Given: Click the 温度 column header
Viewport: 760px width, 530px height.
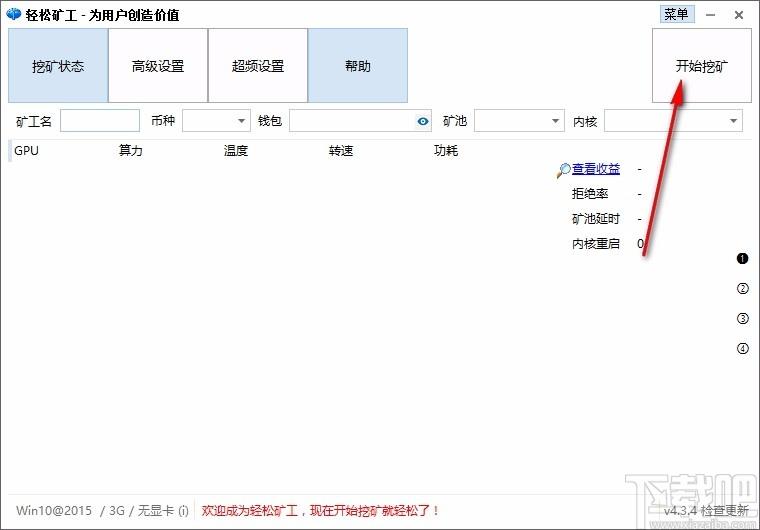Looking at the screenshot, I should pyautogui.click(x=236, y=151).
